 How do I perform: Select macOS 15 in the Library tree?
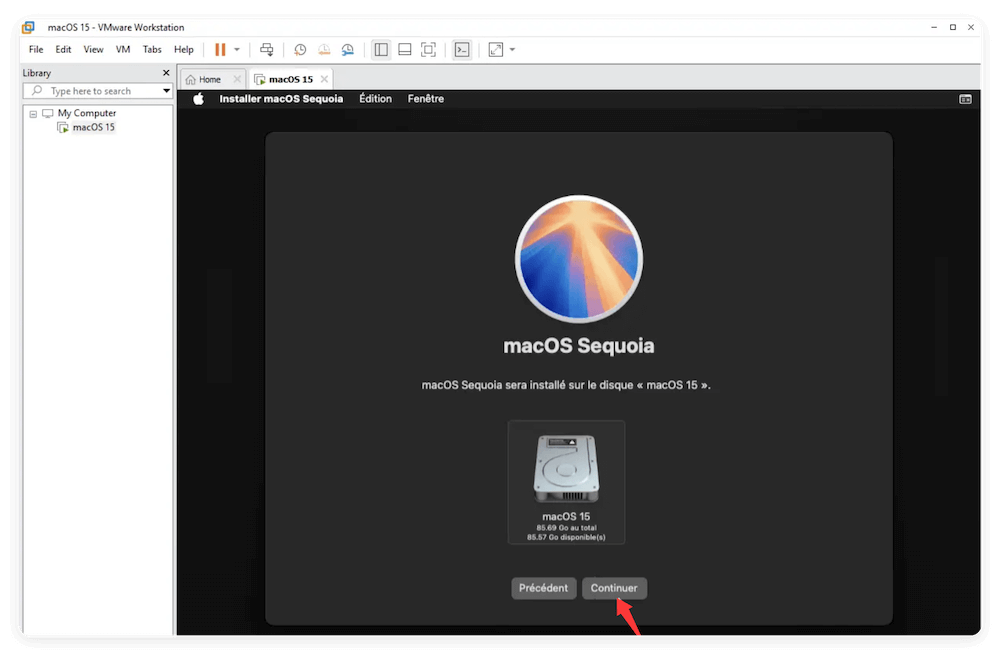coord(92,127)
